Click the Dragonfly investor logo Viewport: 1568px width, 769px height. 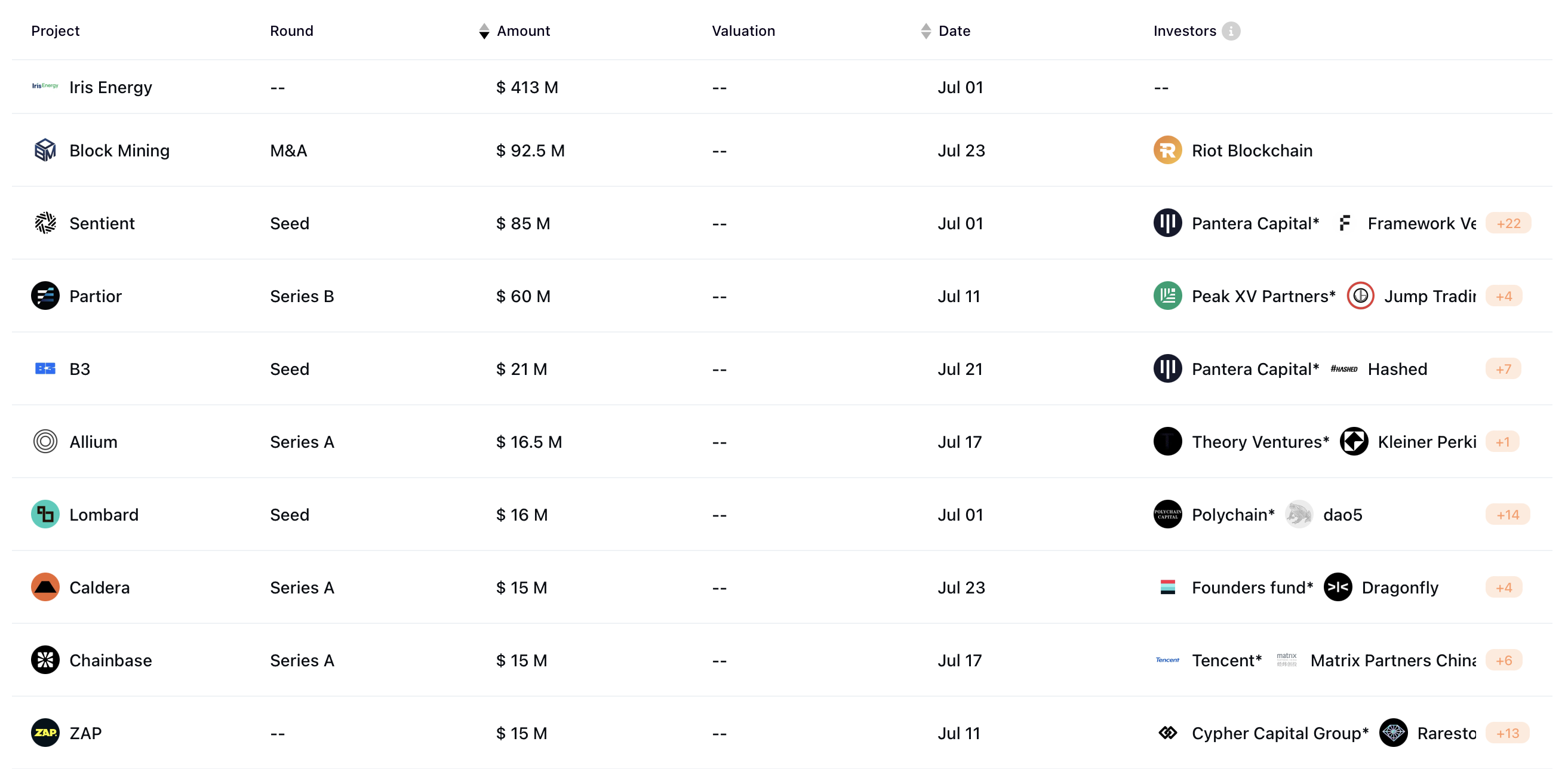tap(1338, 587)
